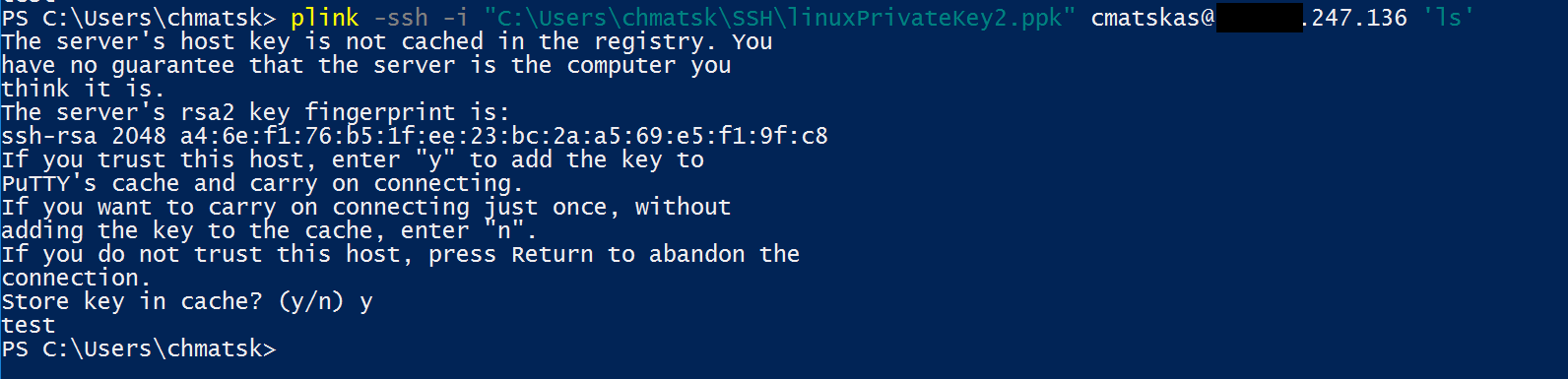Click the plink command word
1568x379 pixels.
325,18
